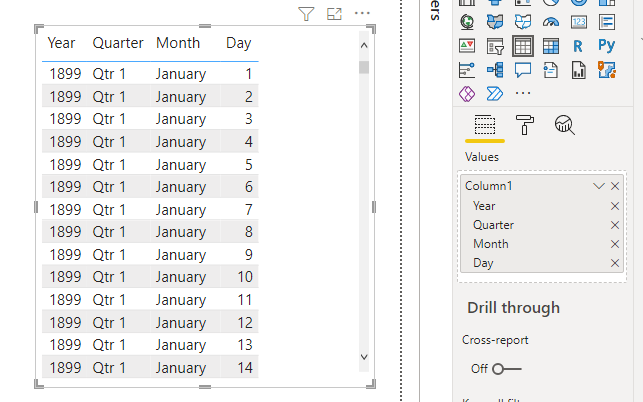The image size is (643, 402).
Task: Open Focus mode for the table visual
Action: (334, 14)
